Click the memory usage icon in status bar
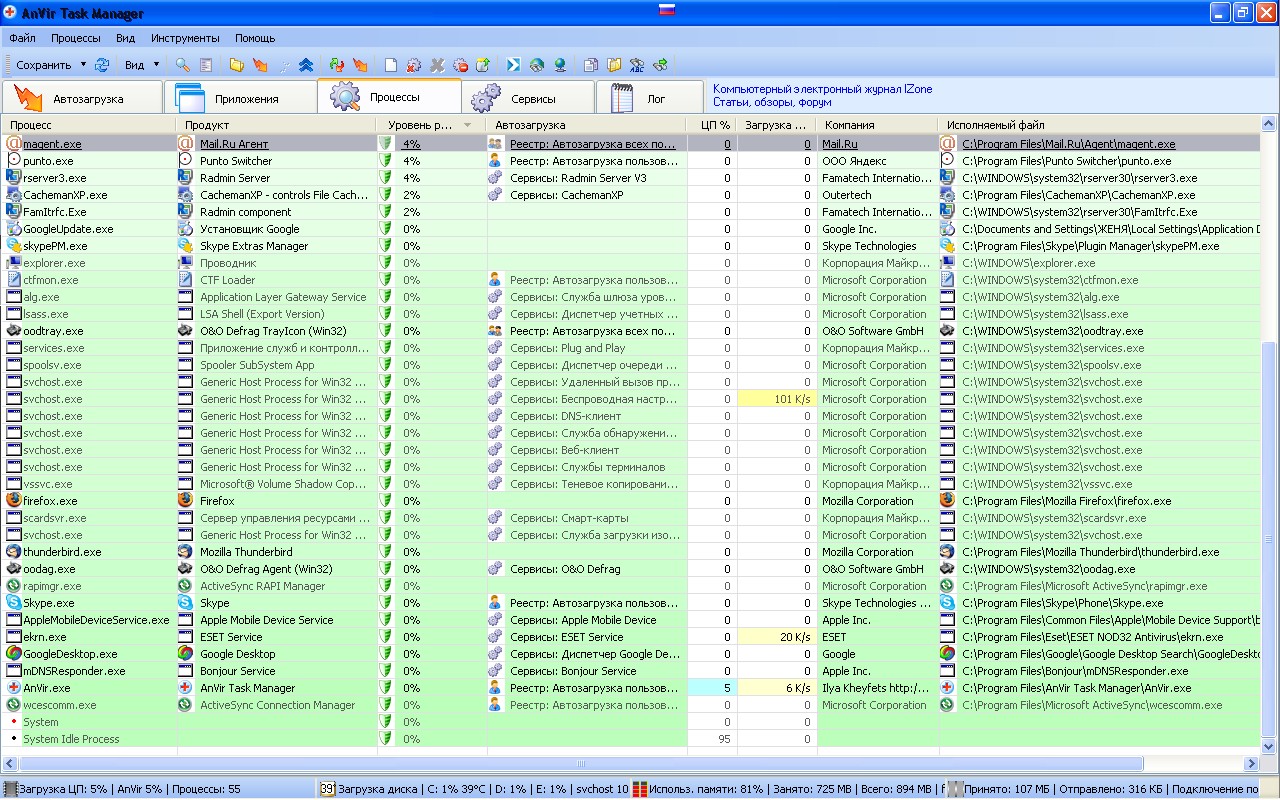 [640, 789]
